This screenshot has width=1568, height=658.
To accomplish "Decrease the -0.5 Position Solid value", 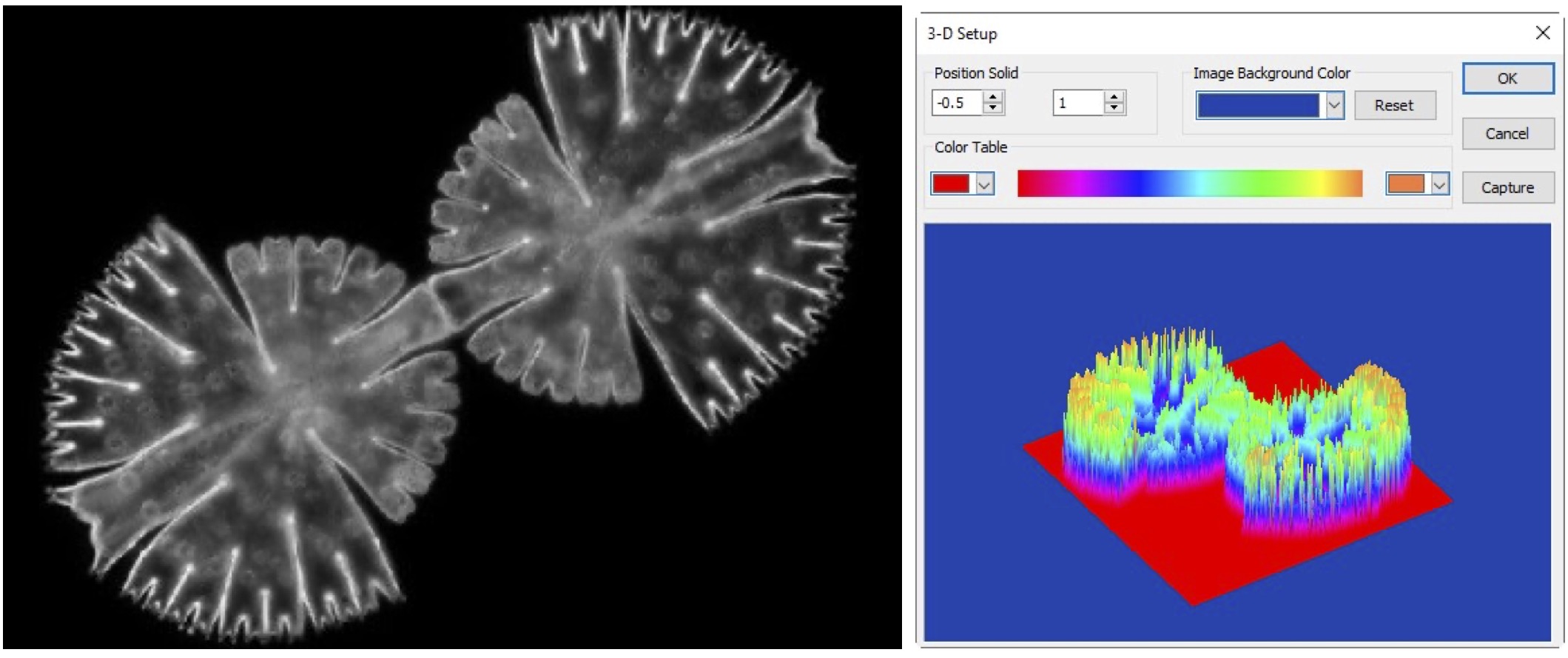I will pyautogui.click(x=994, y=109).
